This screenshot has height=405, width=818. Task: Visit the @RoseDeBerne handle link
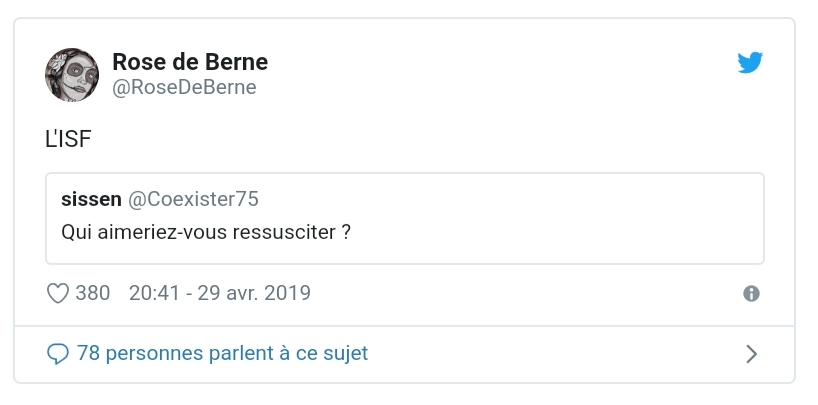pyautogui.click(x=184, y=88)
